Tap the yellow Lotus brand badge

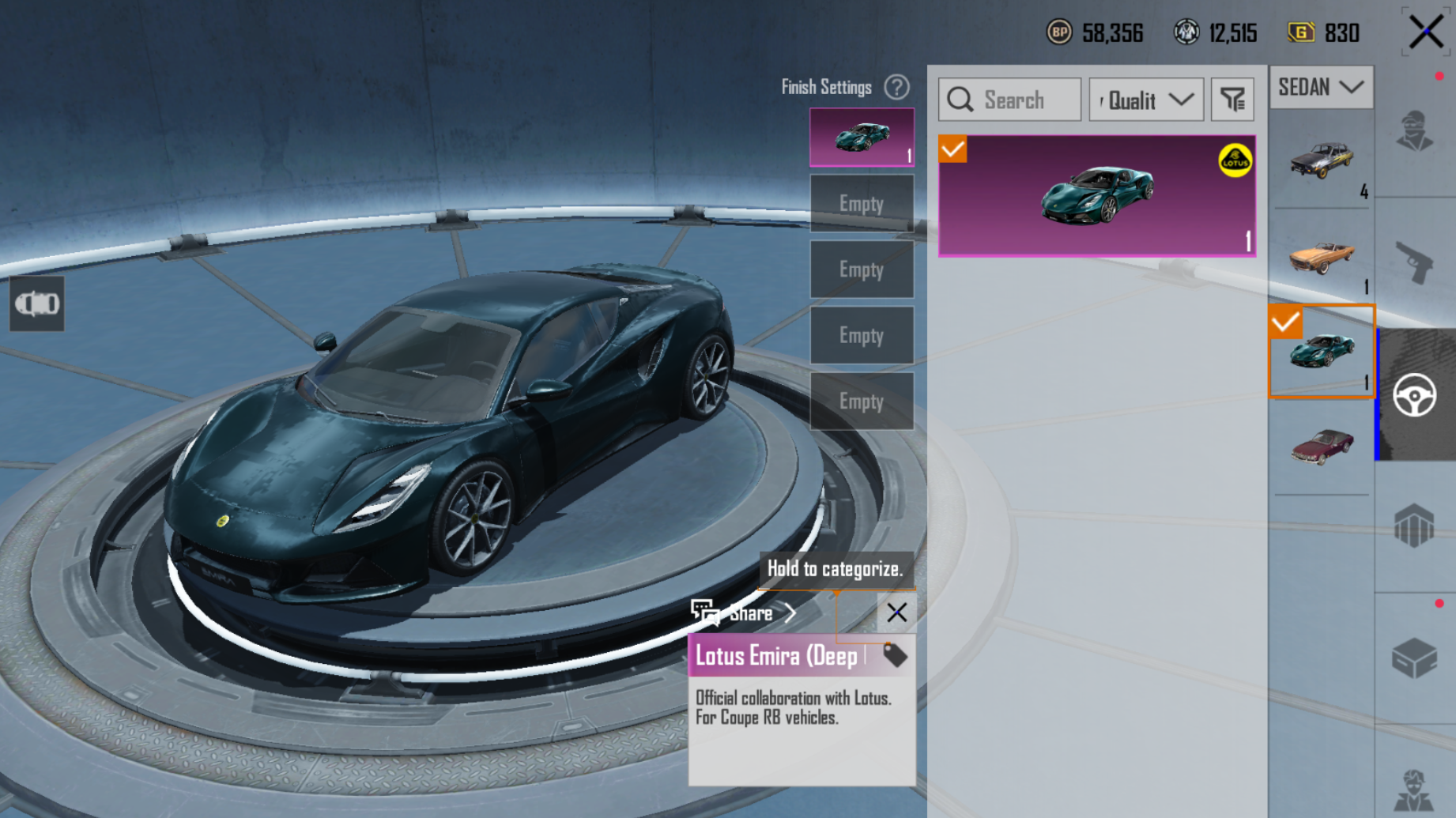[1235, 160]
